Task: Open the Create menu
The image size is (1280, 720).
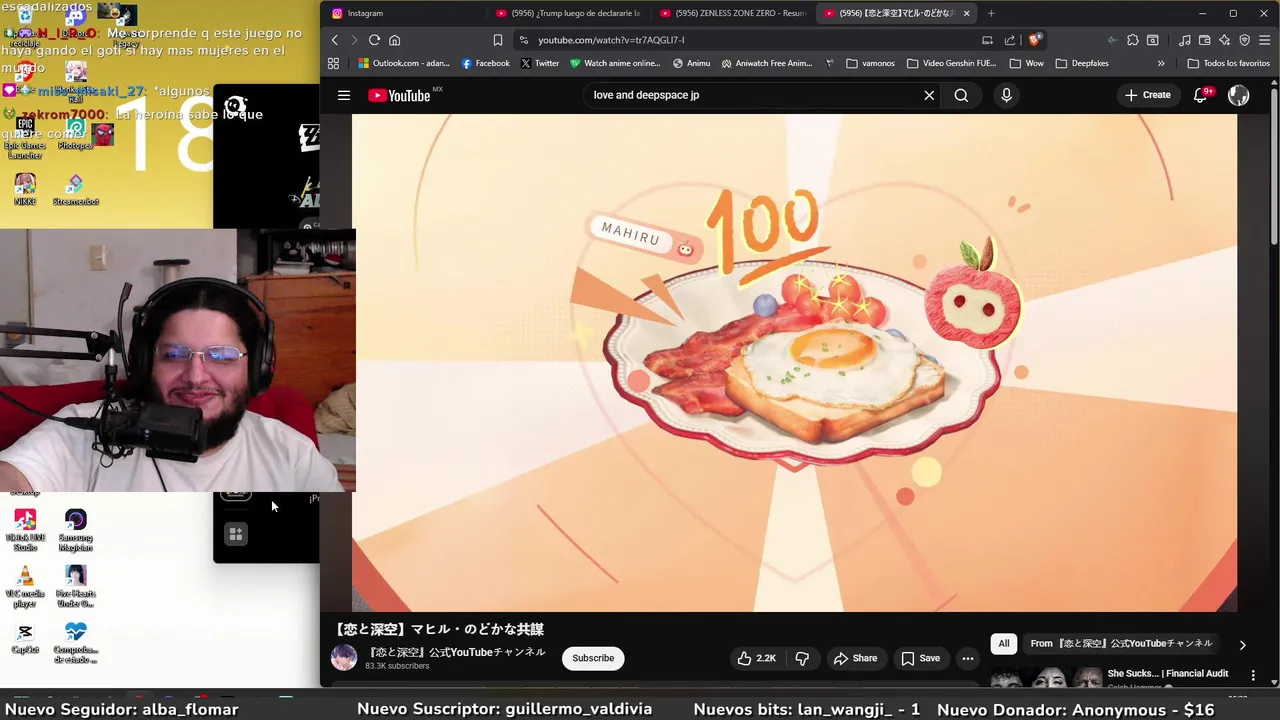Action: [x=1147, y=95]
